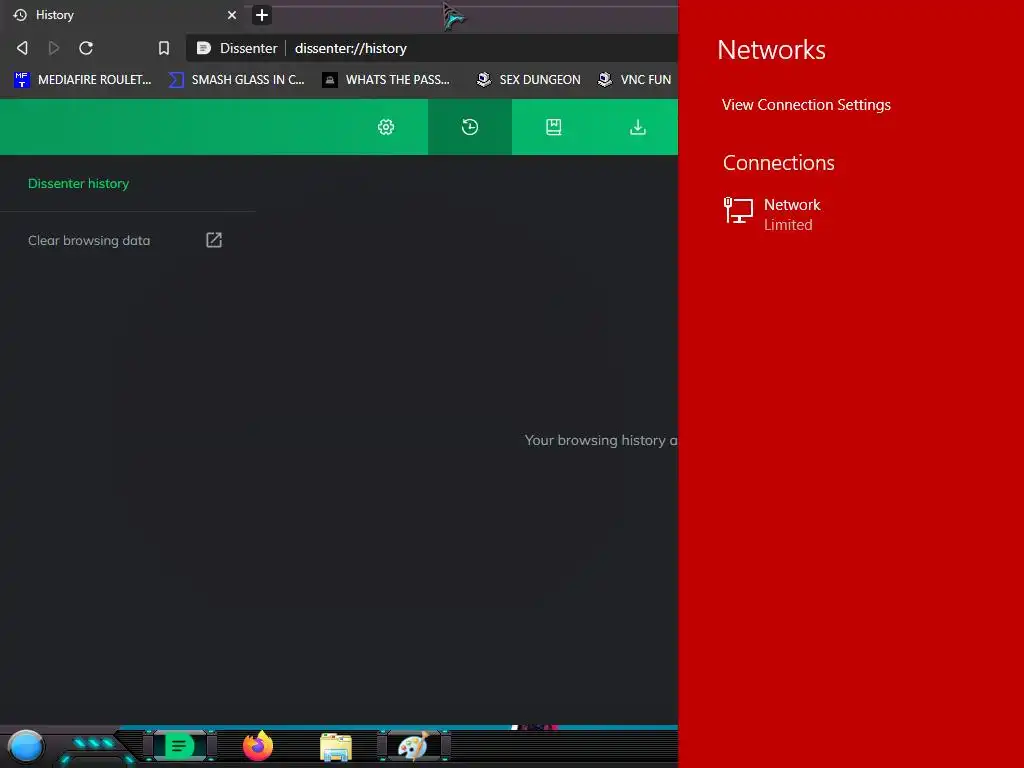Select Dissenter history in sidebar
The image size is (1024, 768).
78,184
